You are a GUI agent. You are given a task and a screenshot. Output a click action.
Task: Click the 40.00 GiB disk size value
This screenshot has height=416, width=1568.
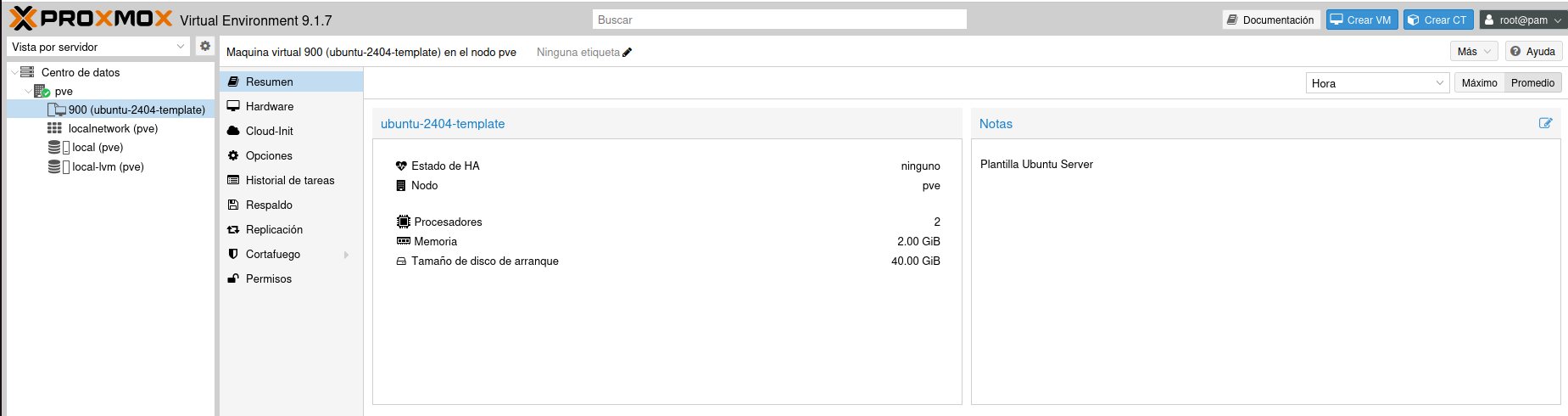[915, 261]
